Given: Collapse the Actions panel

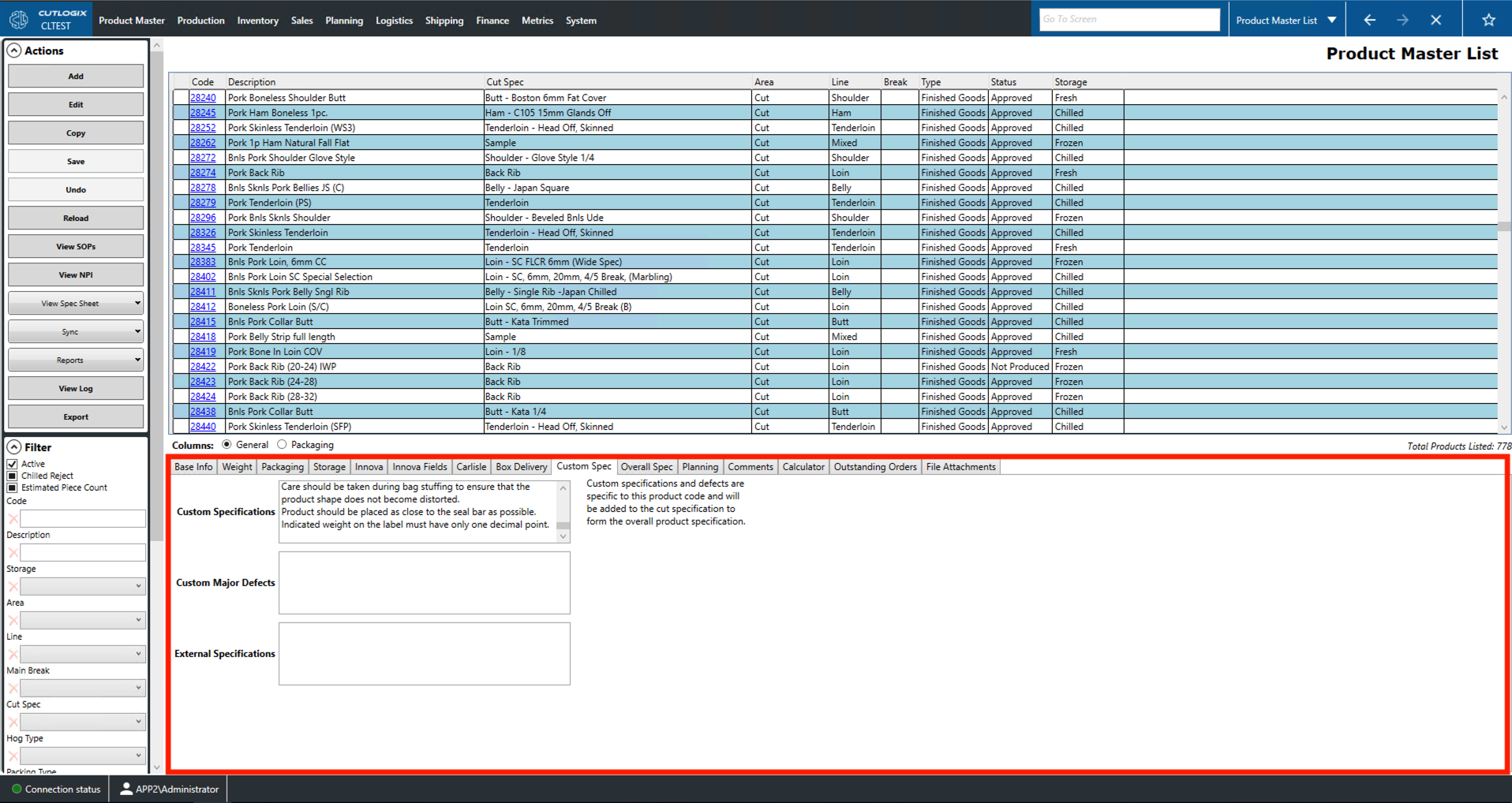Looking at the screenshot, I should [x=13, y=50].
